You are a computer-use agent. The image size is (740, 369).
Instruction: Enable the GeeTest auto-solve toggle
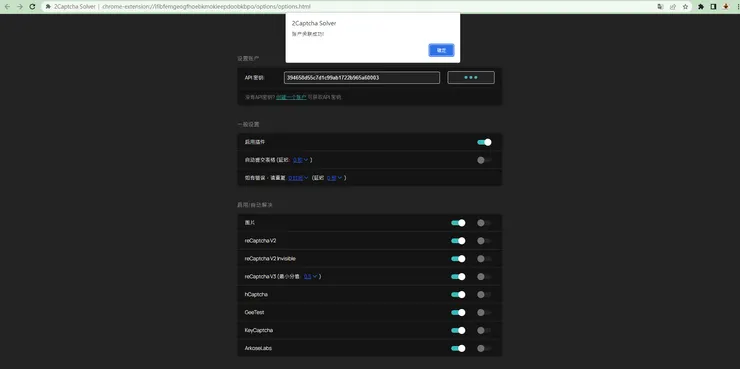(484, 312)
